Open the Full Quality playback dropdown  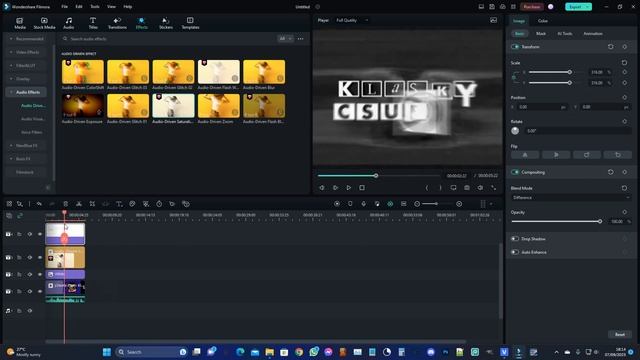point(352,20)
